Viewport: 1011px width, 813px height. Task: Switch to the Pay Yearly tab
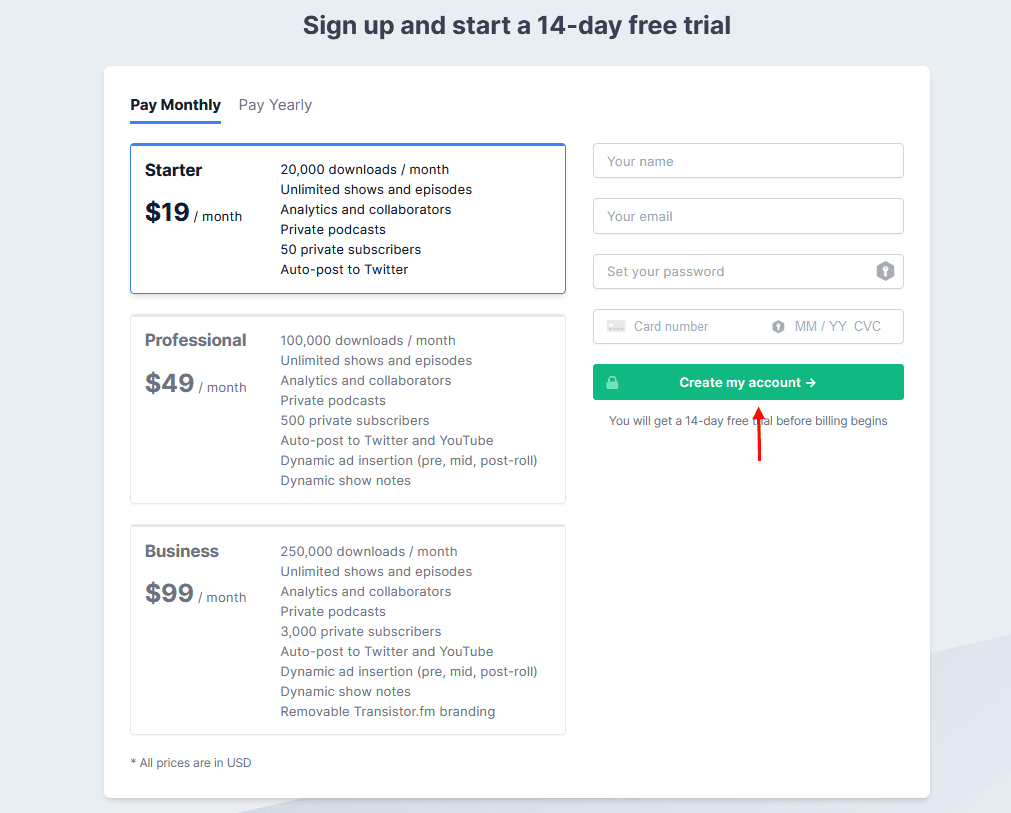(x=275, y=105)
